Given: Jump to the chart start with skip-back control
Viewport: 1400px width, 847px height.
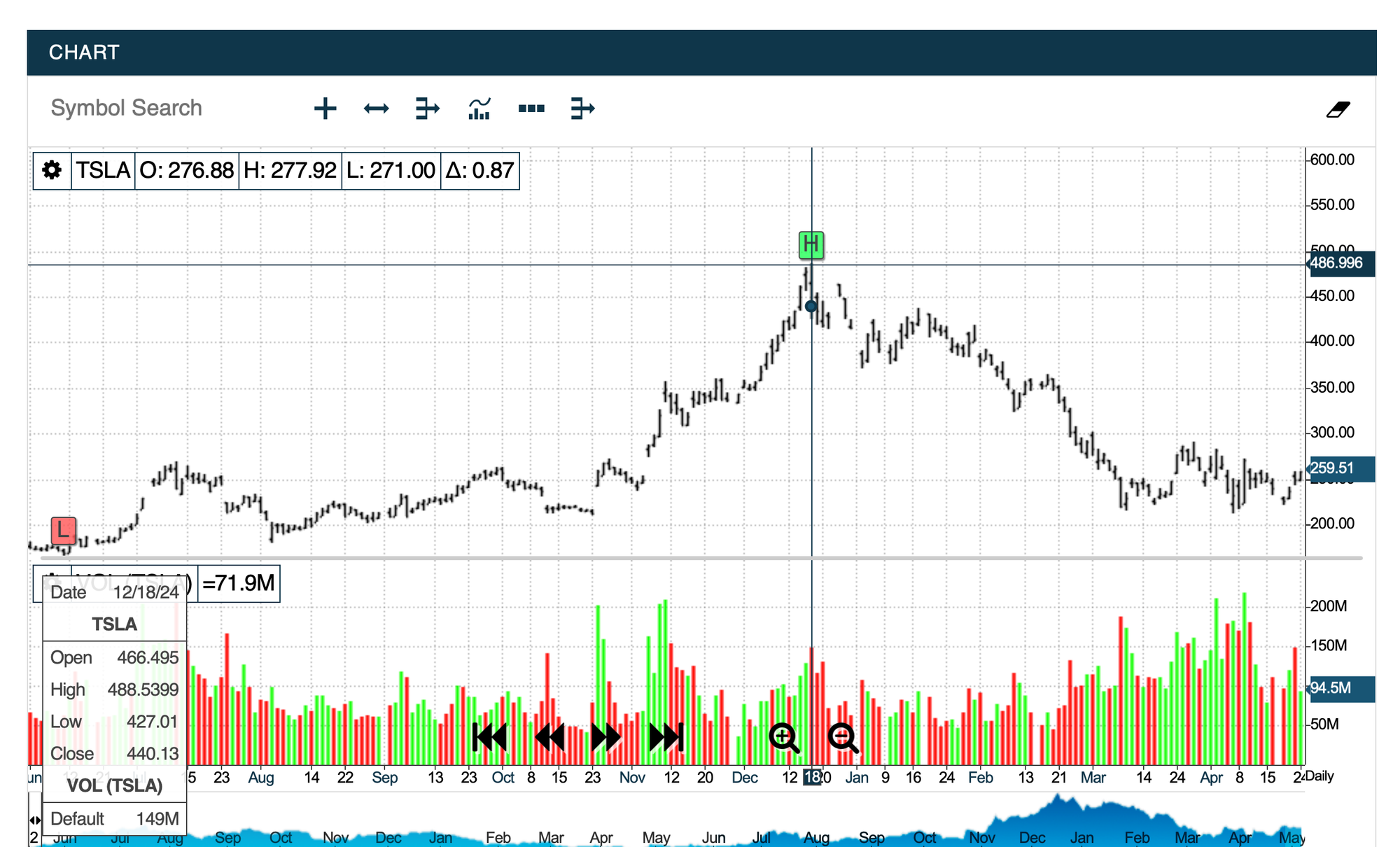Looking at the screenshot, I should click(x=489, y=737).
